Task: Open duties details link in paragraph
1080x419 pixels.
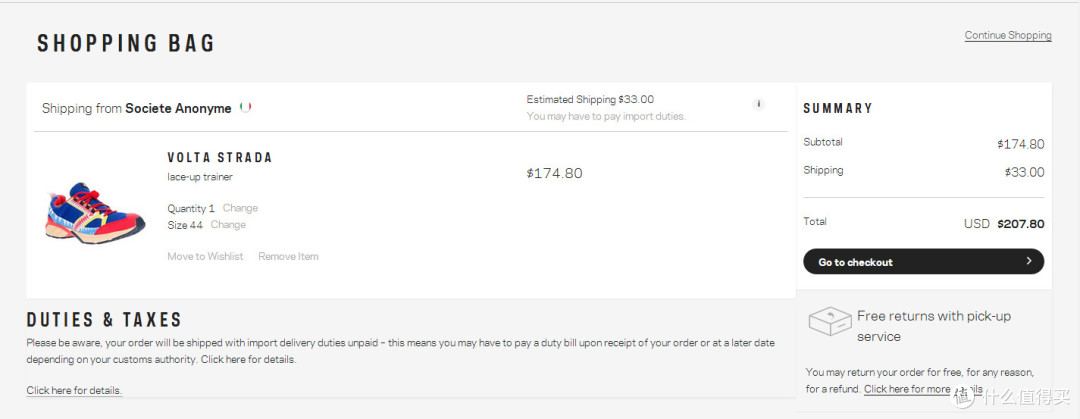Action: (x=248, y=360)
